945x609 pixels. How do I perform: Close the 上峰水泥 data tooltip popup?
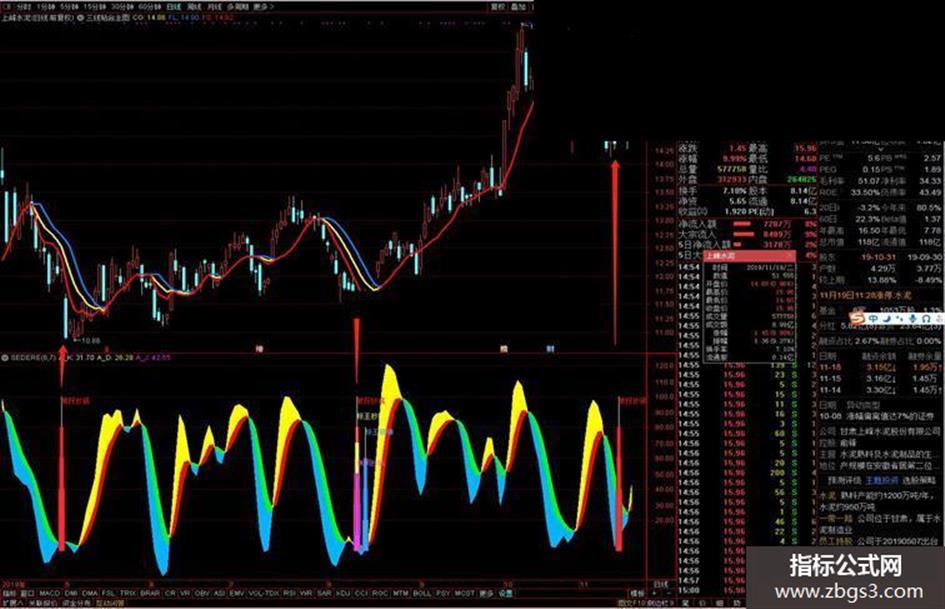(x=790, y=256)
